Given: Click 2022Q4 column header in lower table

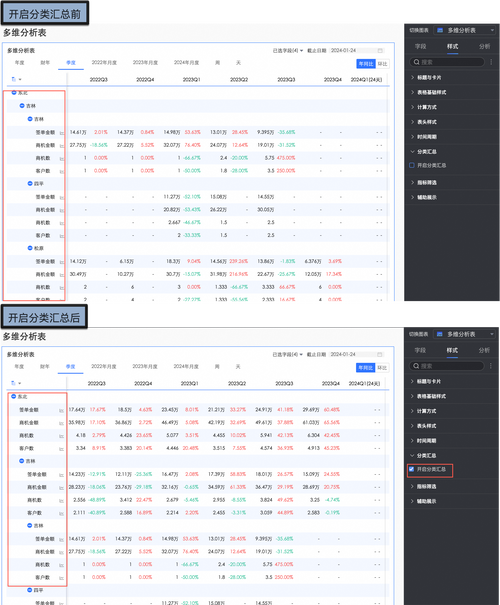Looking at the screenshot, I should (143, 384).
